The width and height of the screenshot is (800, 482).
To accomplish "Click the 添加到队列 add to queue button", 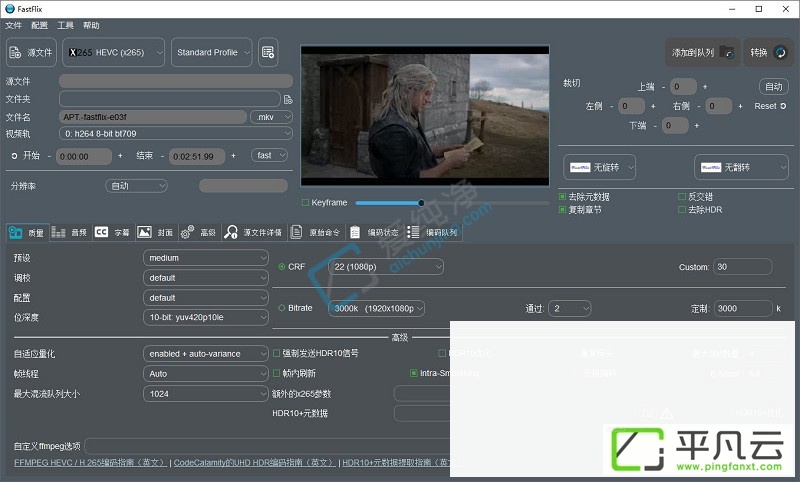I will (x=703, y=53).
